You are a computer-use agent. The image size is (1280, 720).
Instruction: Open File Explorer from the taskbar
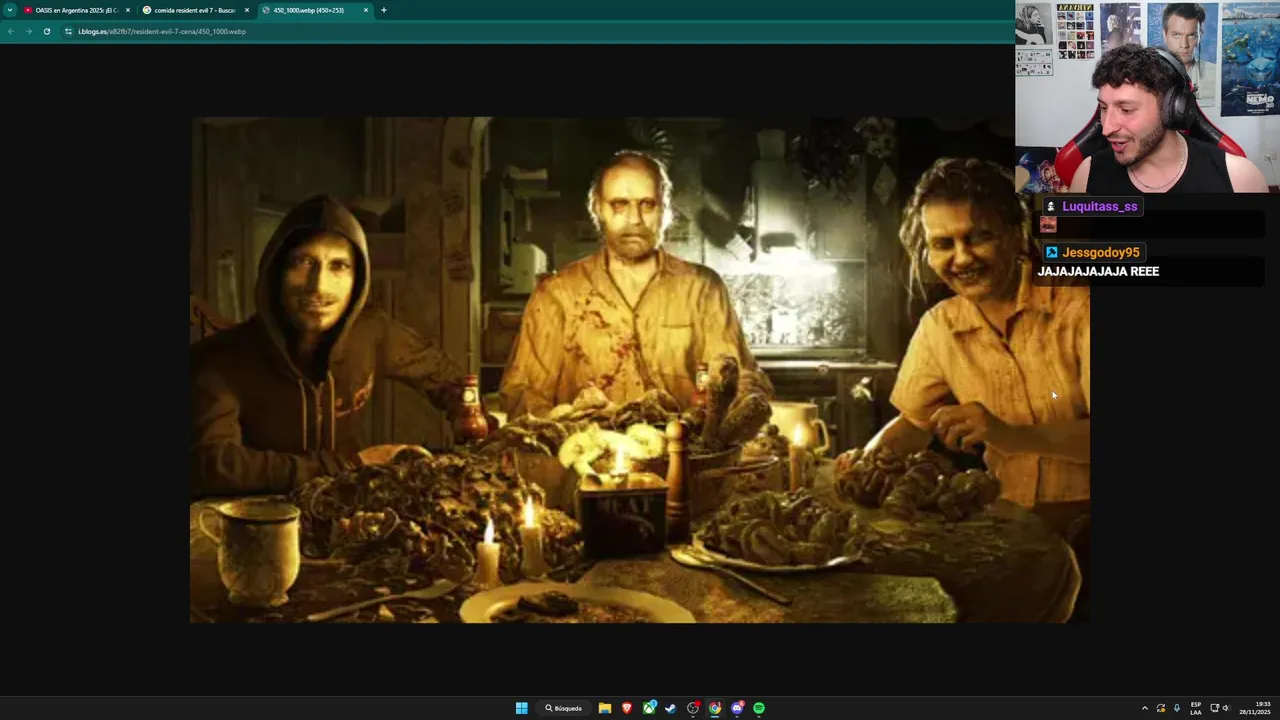coord(605,708)
